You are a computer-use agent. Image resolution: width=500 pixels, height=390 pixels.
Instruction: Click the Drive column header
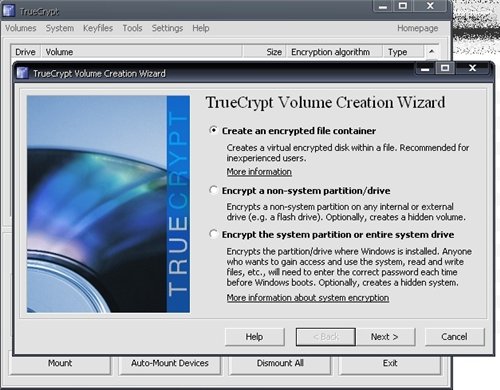(25, 52)
